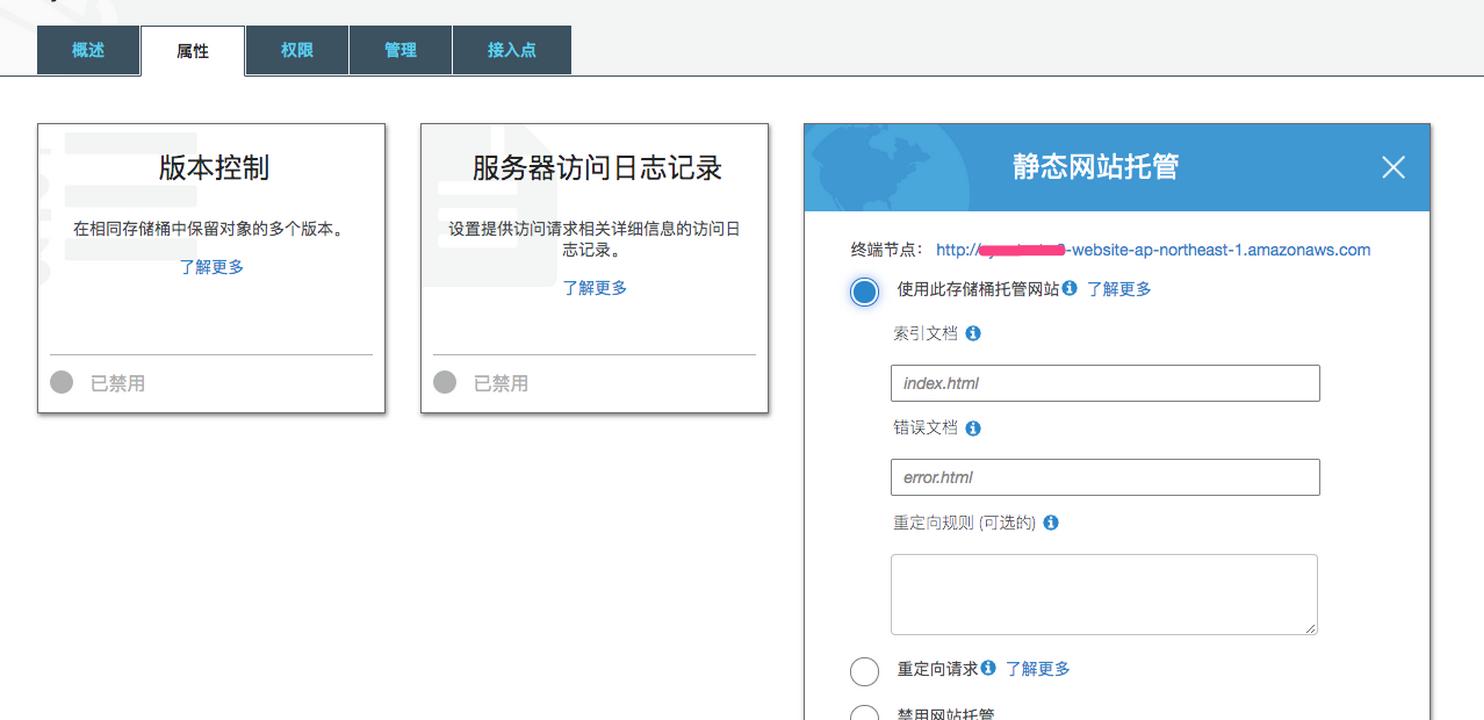Select 使用此存储桶托管网站 radio button
The image size is (1484, 720).
(864, 291)
